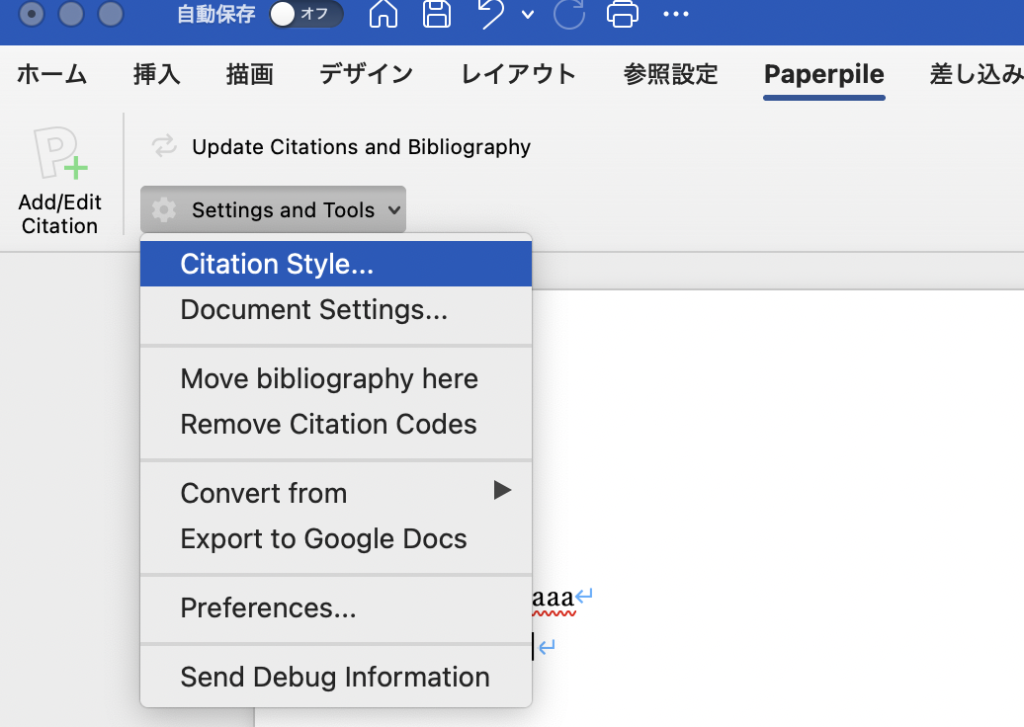Open Preferences... from the menu
The height and width of the screenshot is (727, 1024).
pos(336,608)
